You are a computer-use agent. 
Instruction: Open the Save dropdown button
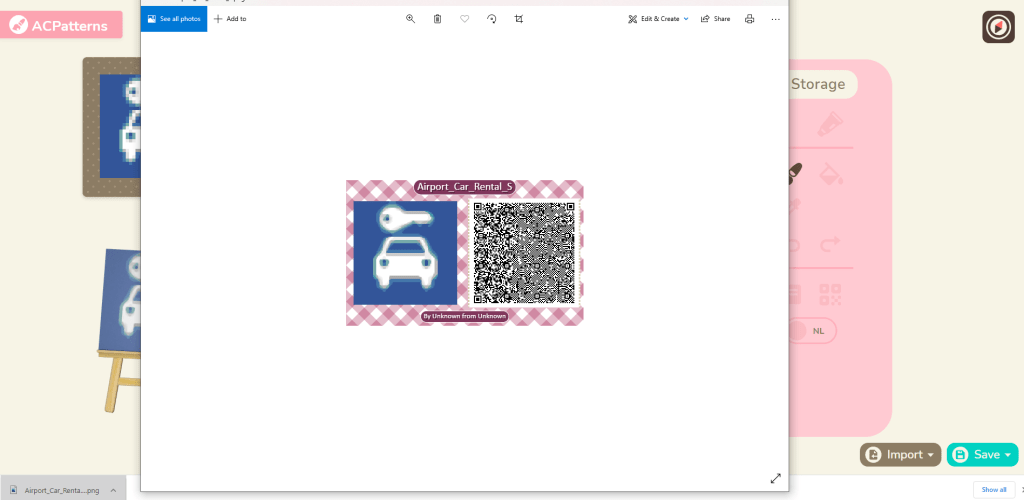(x=982, y=455)
